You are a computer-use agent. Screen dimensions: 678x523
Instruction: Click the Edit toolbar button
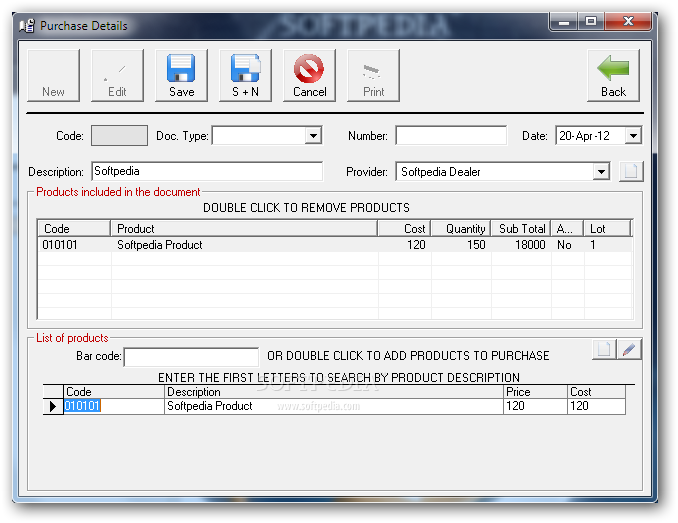tap(117, 76)
